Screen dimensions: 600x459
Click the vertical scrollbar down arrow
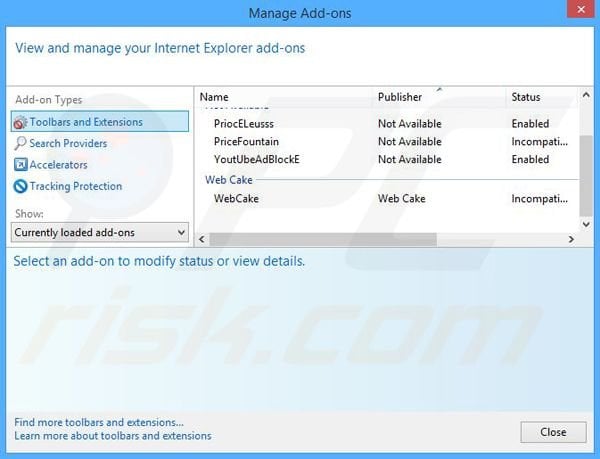click(586, 225)
